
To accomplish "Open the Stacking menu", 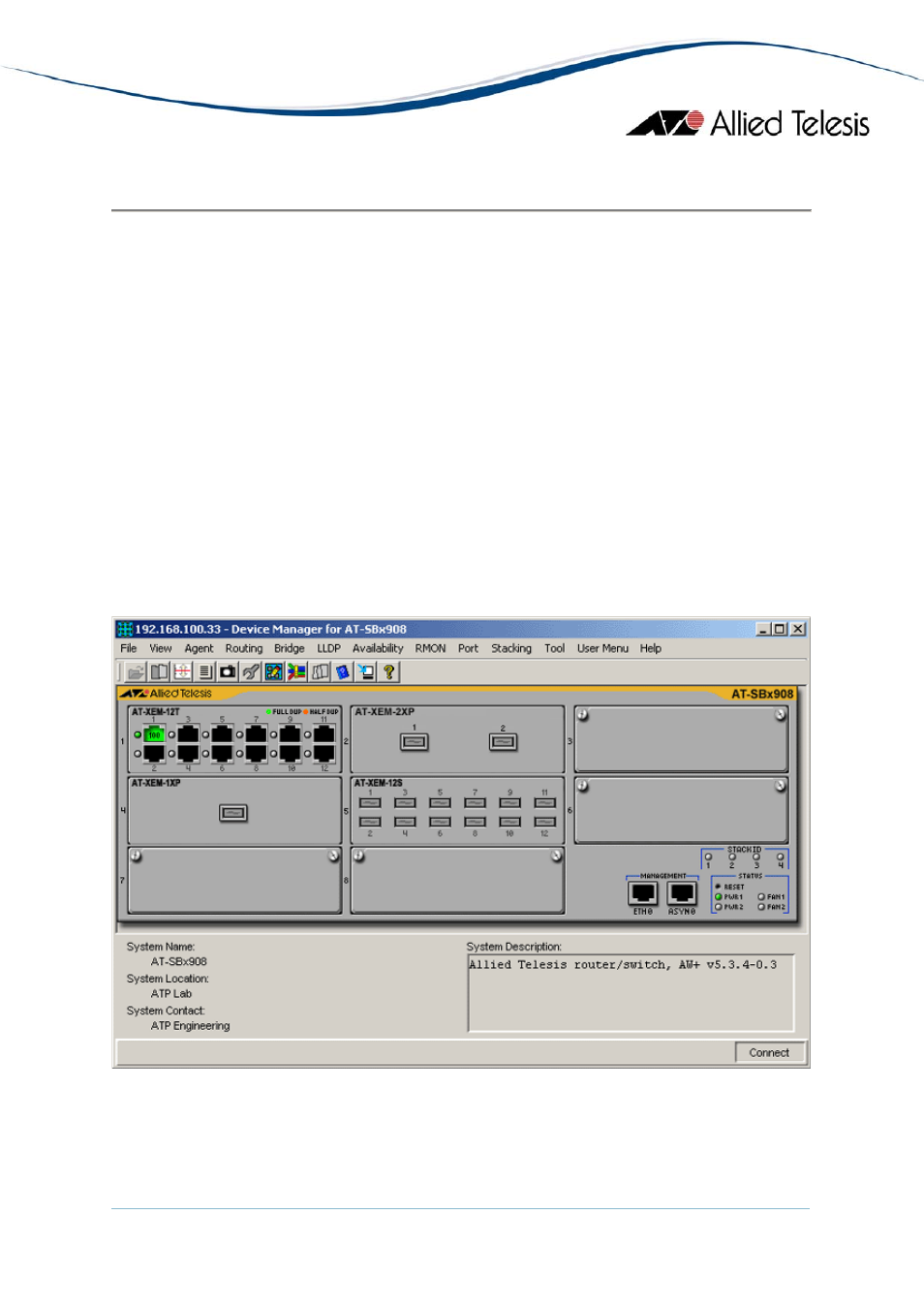I will [511, 648].
